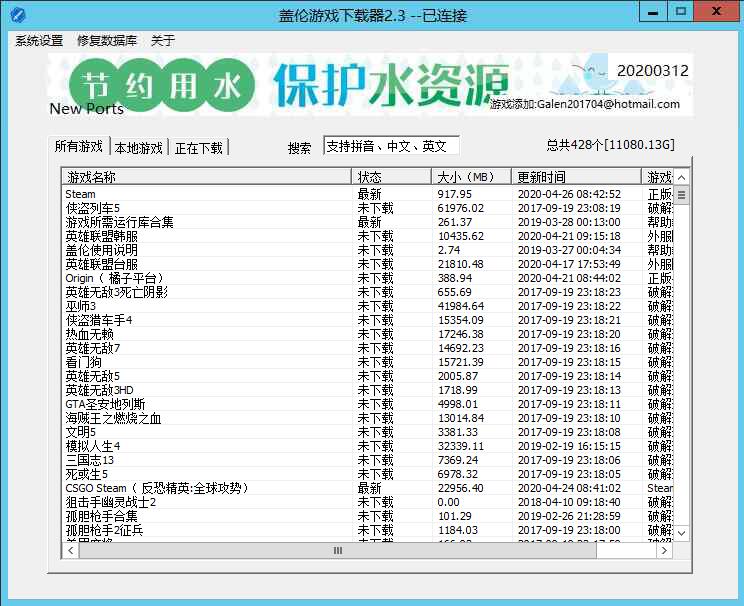Select the 英雄无敌3死亡阴影 row

(x=368, y=292)
